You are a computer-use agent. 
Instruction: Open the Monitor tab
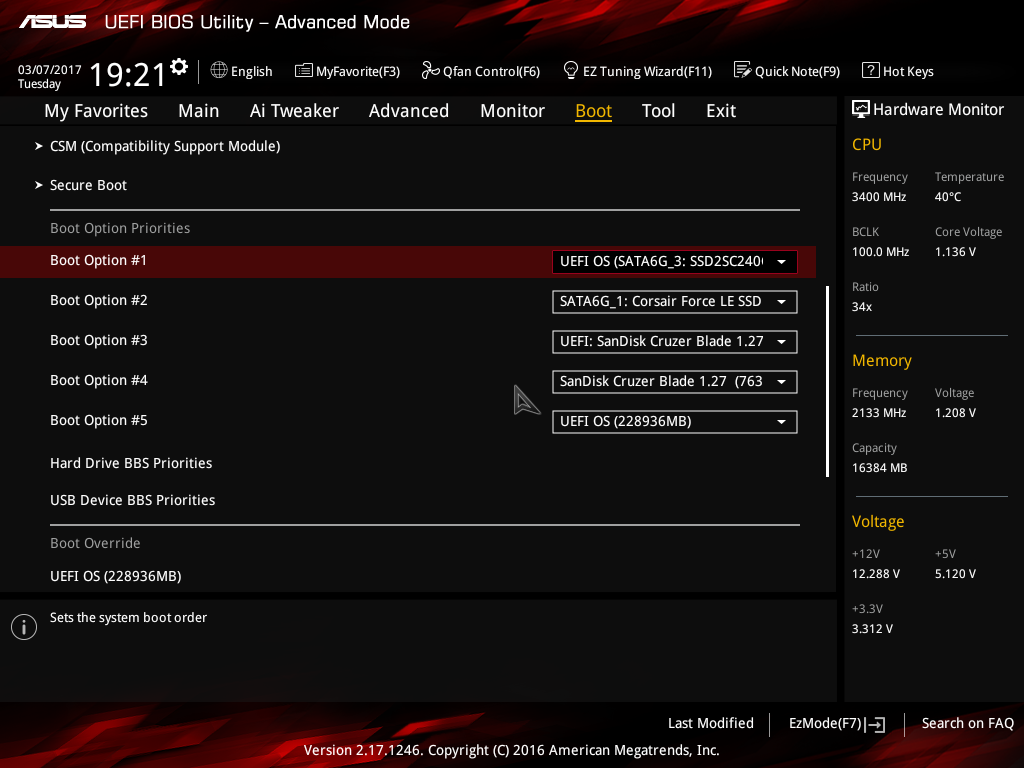tap(513, 111)
